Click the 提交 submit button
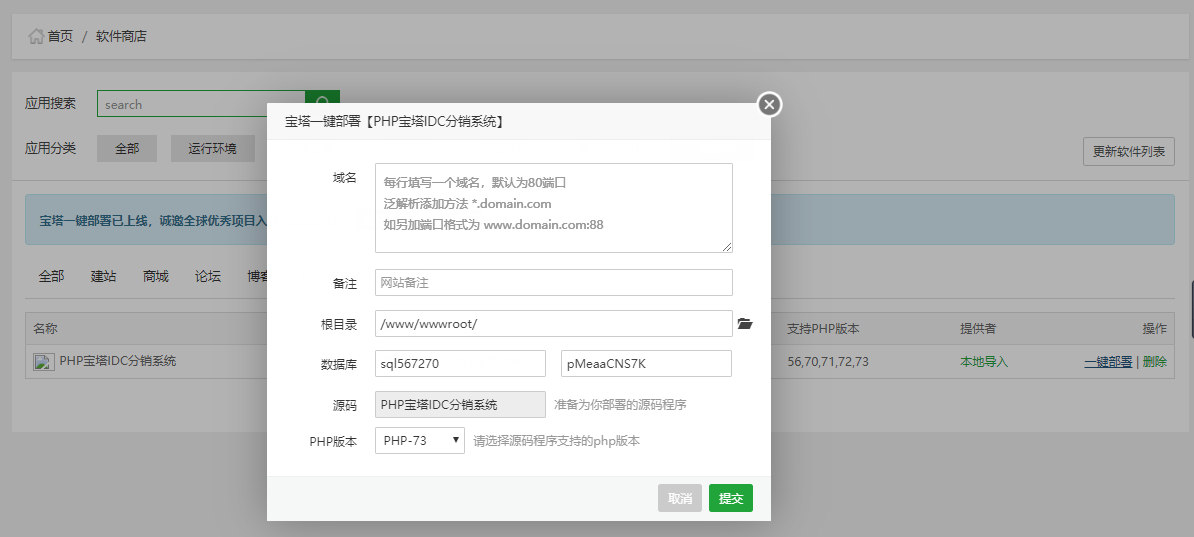Image resolution: width=1194 pixels, height=537 pixels. pyautogui.click(x=730, y=499)
